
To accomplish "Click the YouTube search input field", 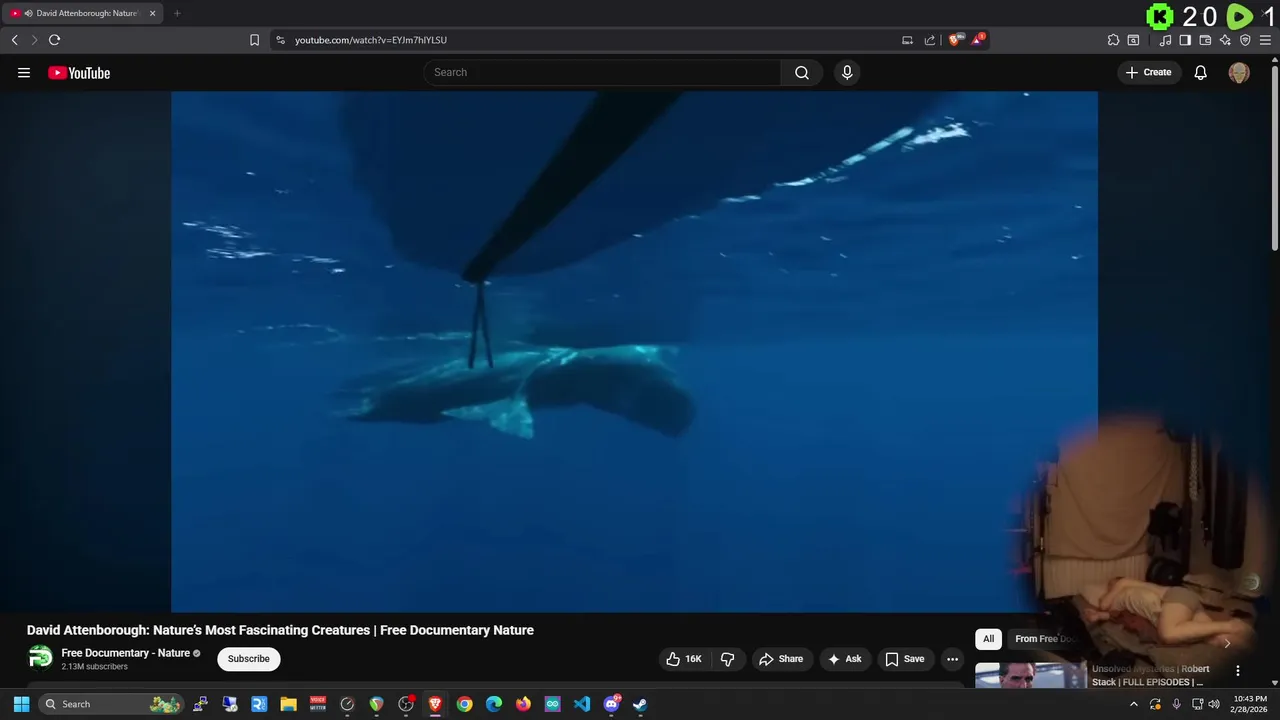I will 603,72.
